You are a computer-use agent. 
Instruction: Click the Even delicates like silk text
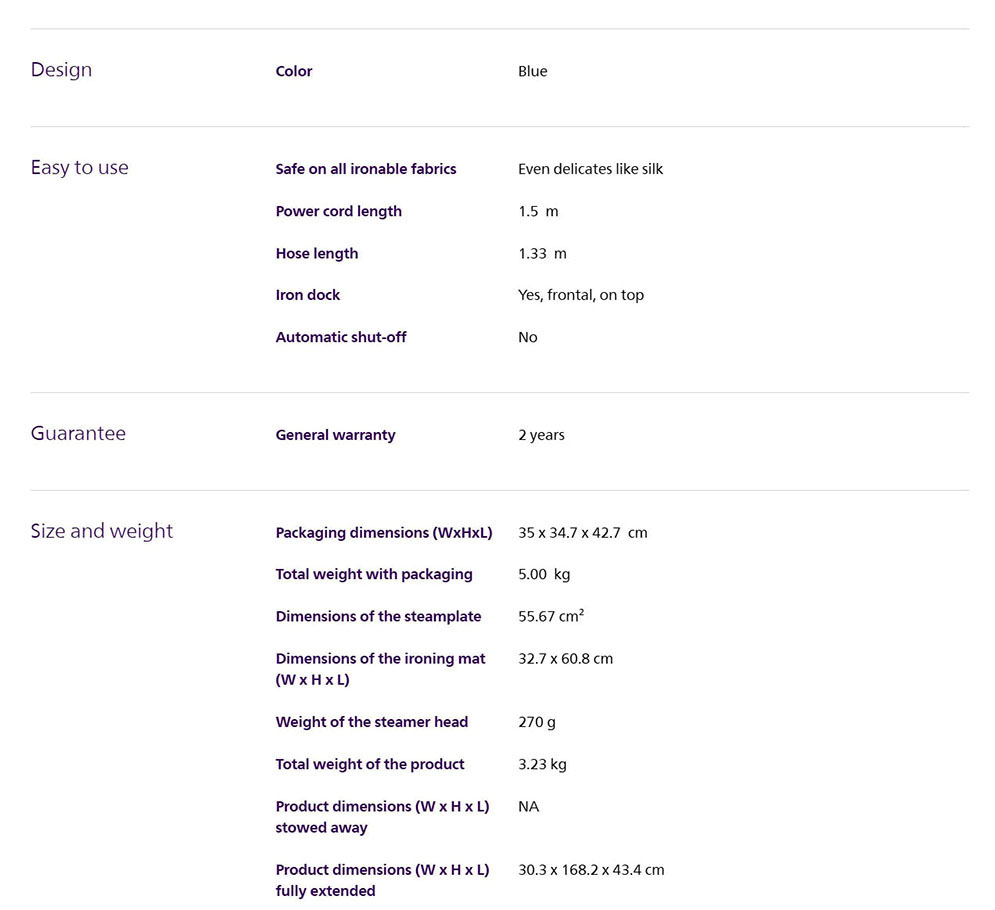point(590,169)
